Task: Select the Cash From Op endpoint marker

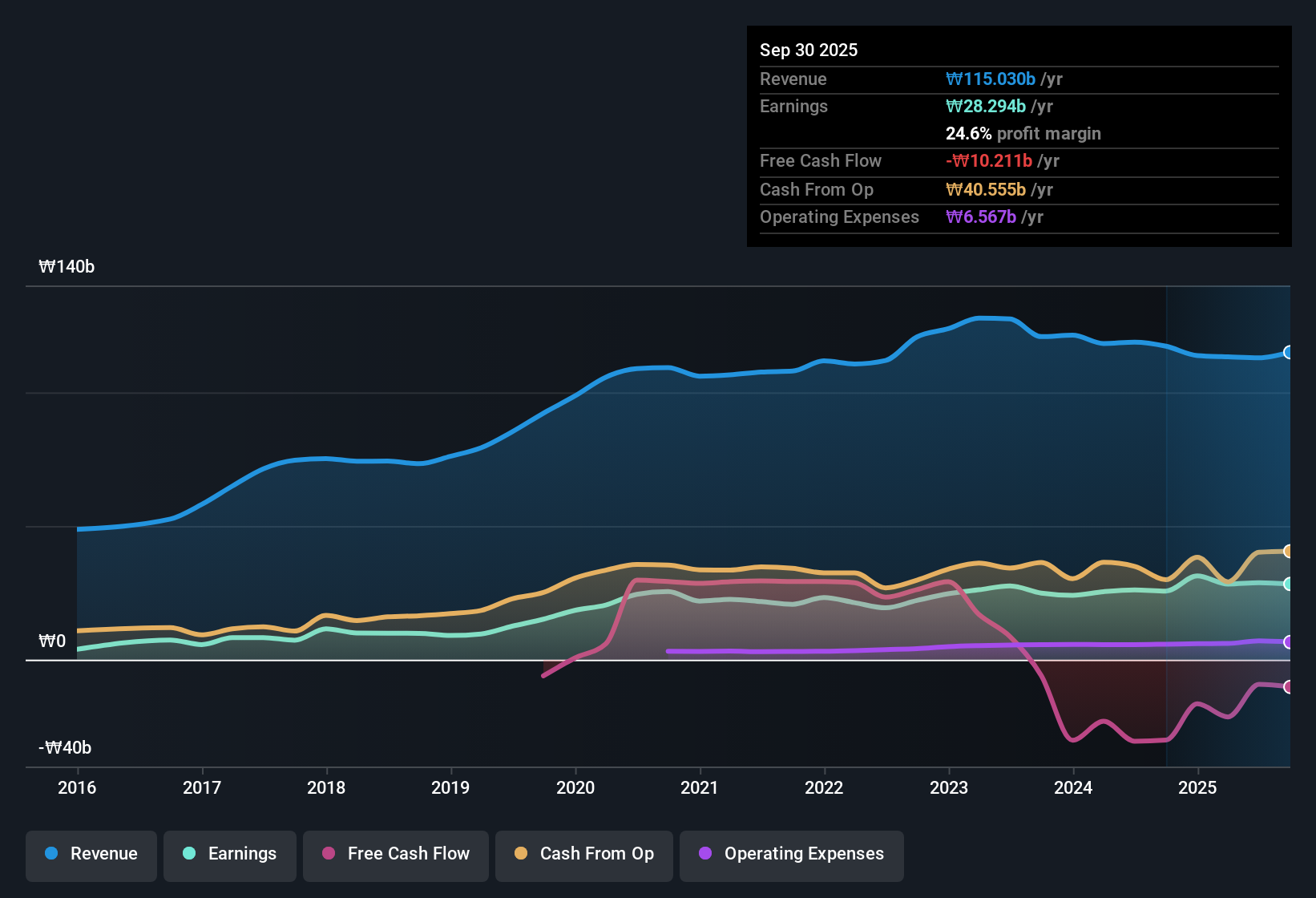Action: click(1289, 552)
